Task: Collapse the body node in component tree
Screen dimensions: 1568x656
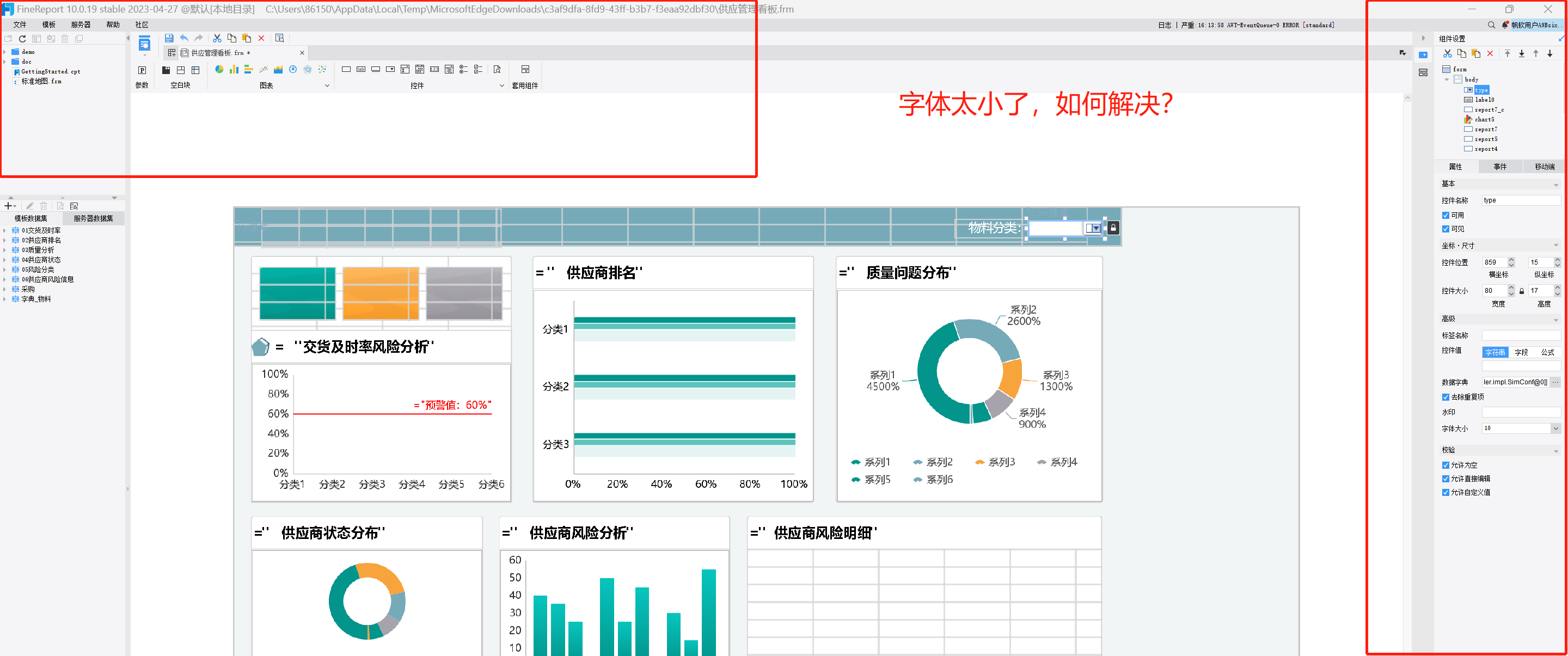Action: [x=1447, y=79]
